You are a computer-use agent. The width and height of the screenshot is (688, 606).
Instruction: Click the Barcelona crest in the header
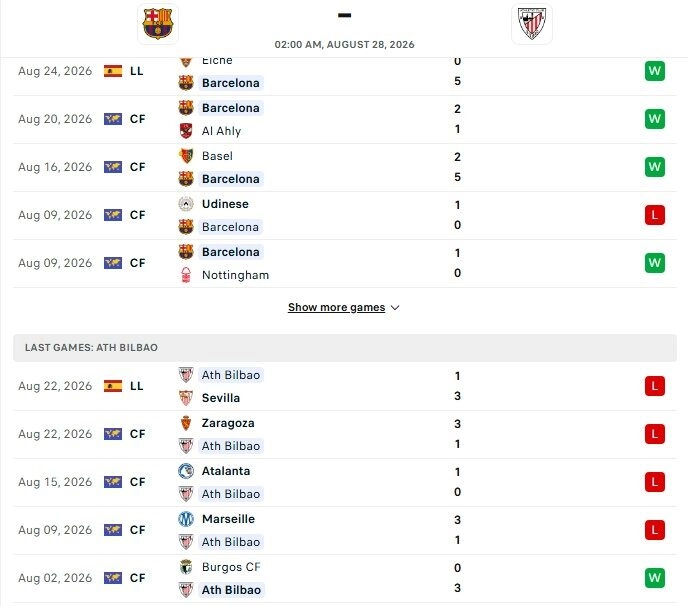click(158, 24)
